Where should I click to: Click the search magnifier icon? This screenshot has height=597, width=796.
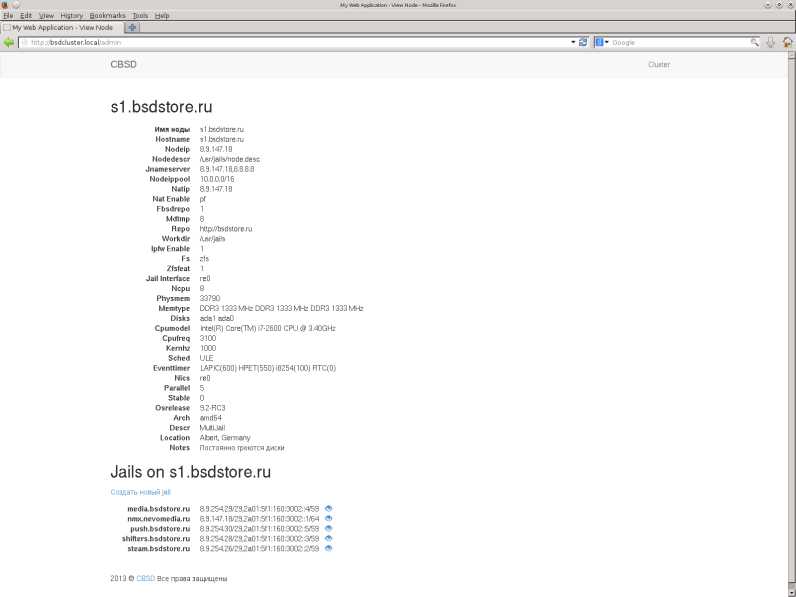[754, 43]
